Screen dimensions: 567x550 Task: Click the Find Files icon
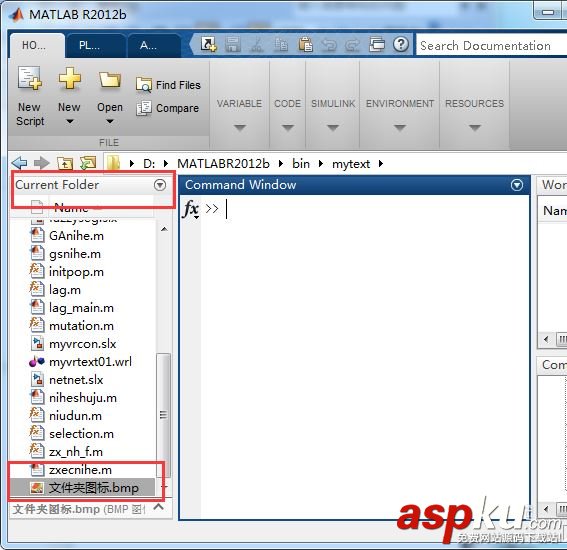144,85
